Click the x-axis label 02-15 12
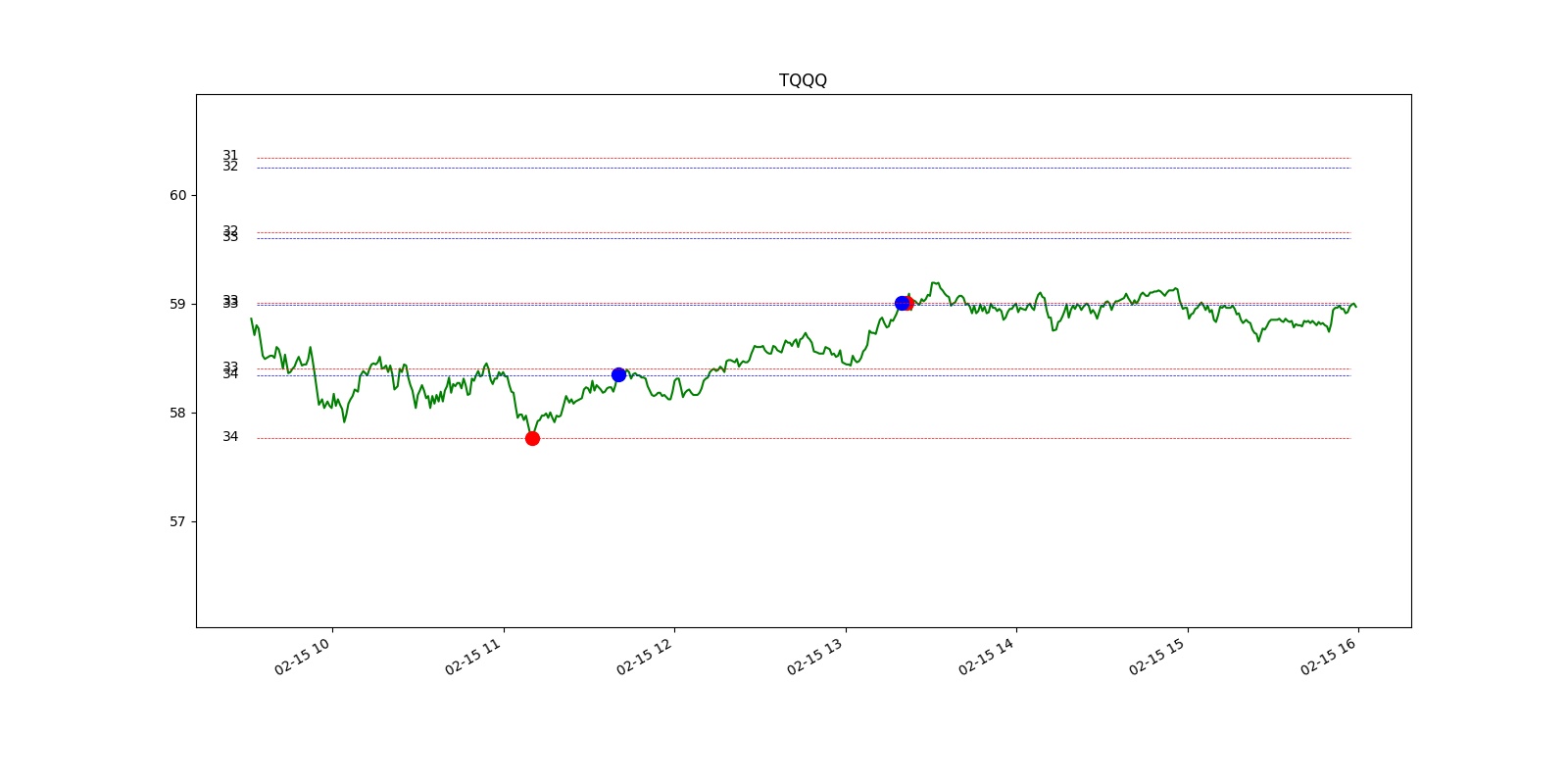 click(x=644, y=656)
